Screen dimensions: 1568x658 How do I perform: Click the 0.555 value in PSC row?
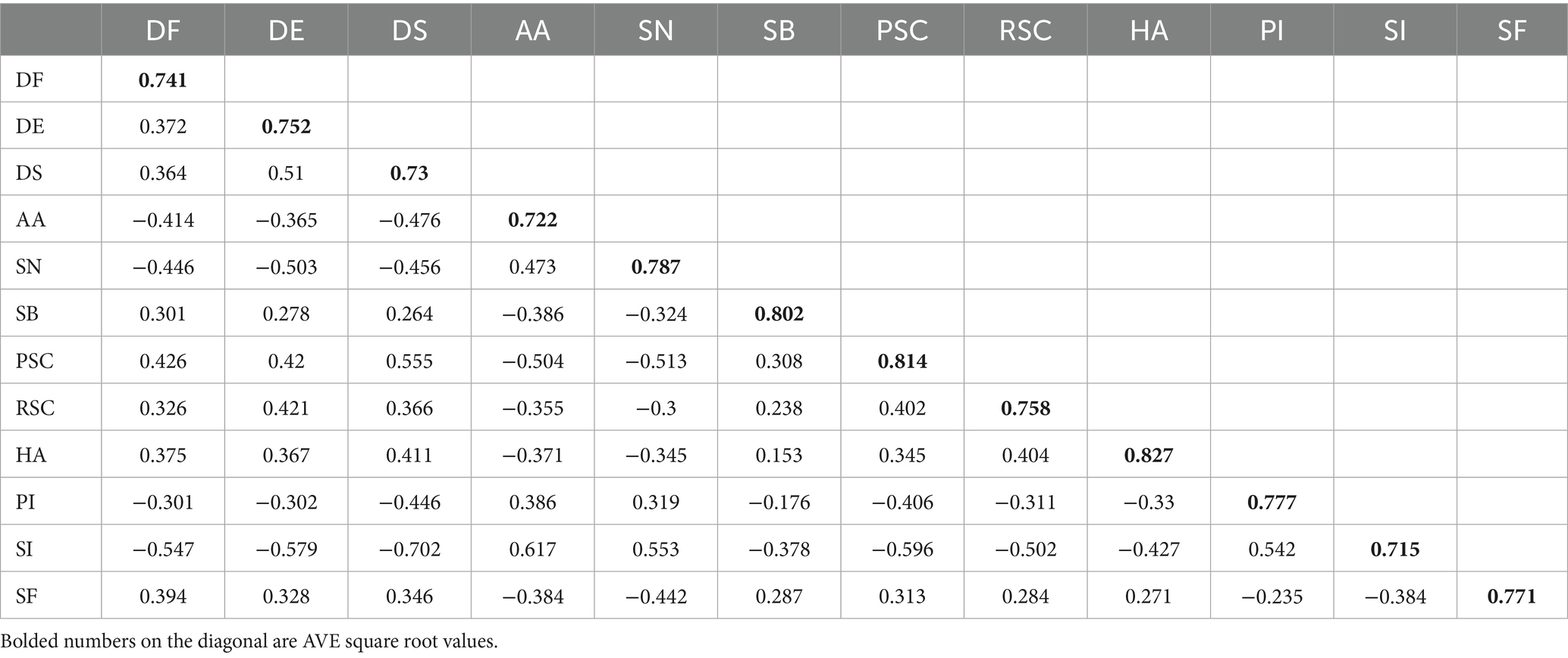pyautogui.click(x=409, y=361)
